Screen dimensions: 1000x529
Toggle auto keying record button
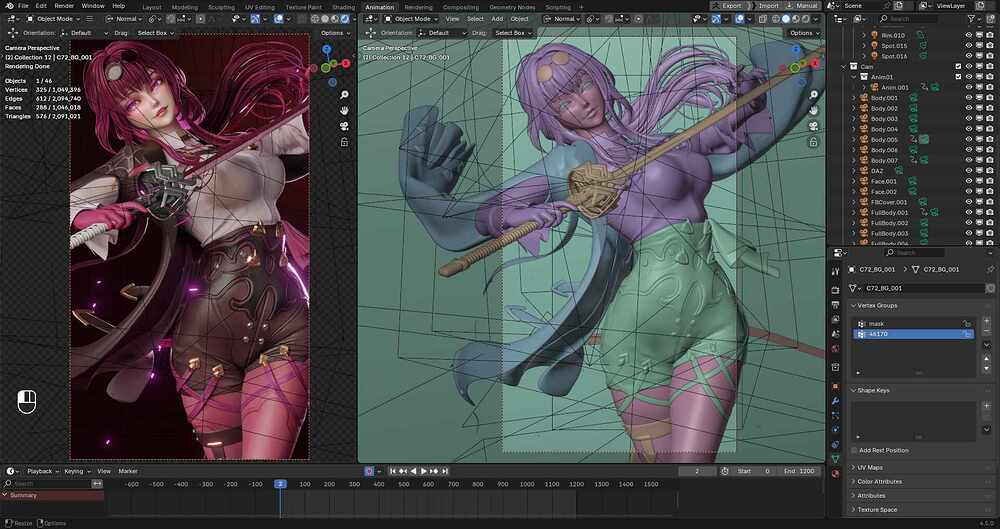click(369, 471)
